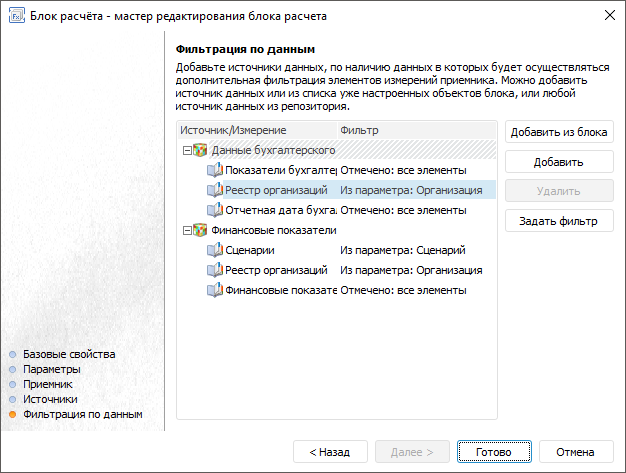The height and width of the screenshot is (473, 626).
Task: Click the dimension icon beside Сценарии
Action: (x=215, y=250)
